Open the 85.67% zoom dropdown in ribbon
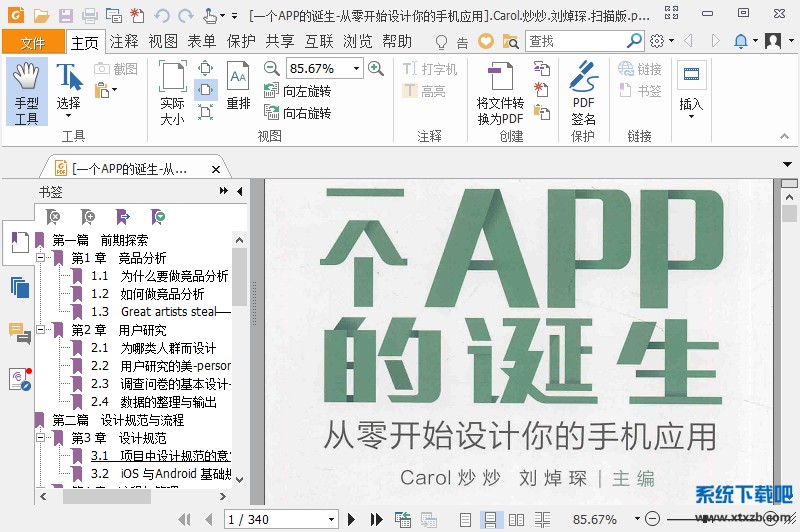This screenshot has height=532, width=800. [356, 68]
